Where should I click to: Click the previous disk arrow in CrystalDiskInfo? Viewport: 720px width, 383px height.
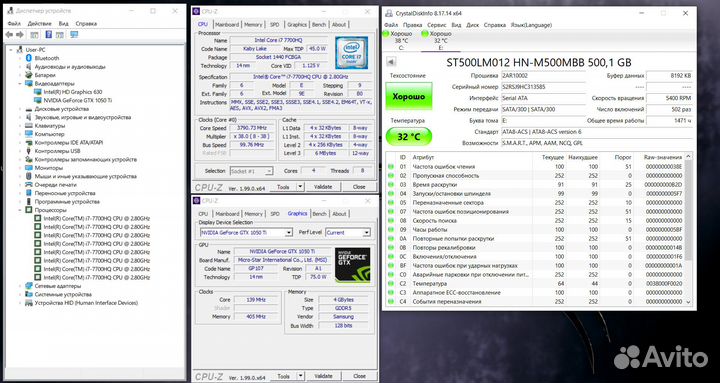[391, 62]
